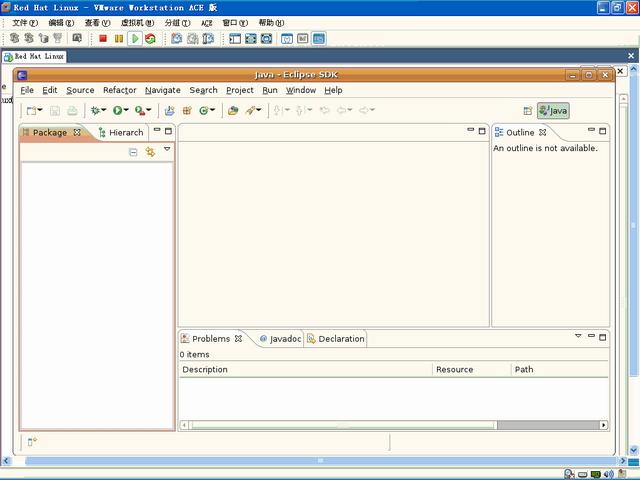Open the Eclipse File menu
640x480 pixels.
click(x=27, y=90)
